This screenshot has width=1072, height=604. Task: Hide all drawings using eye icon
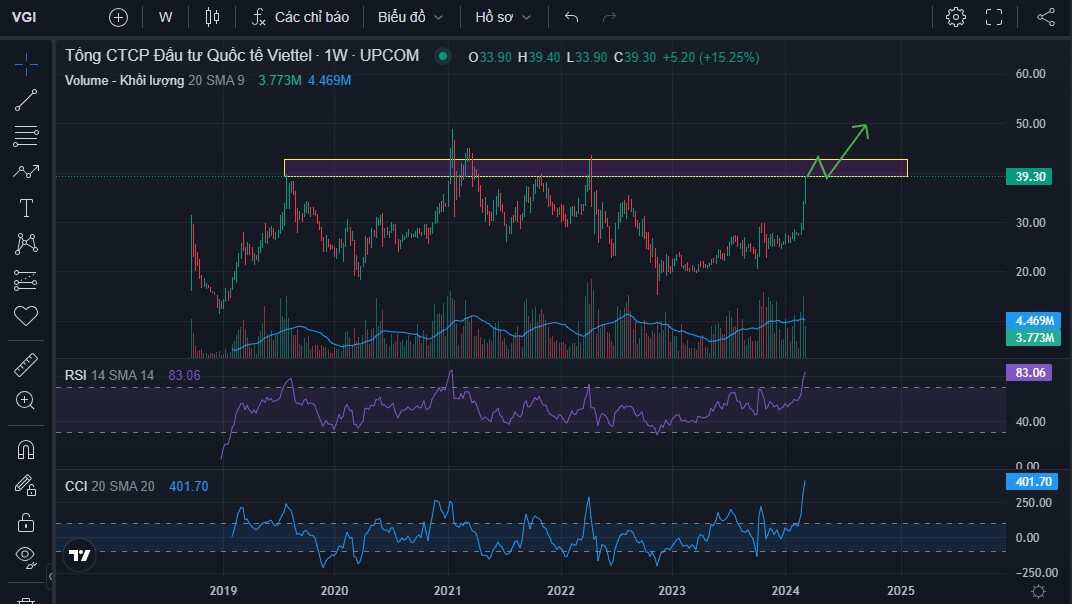point(26,557)
